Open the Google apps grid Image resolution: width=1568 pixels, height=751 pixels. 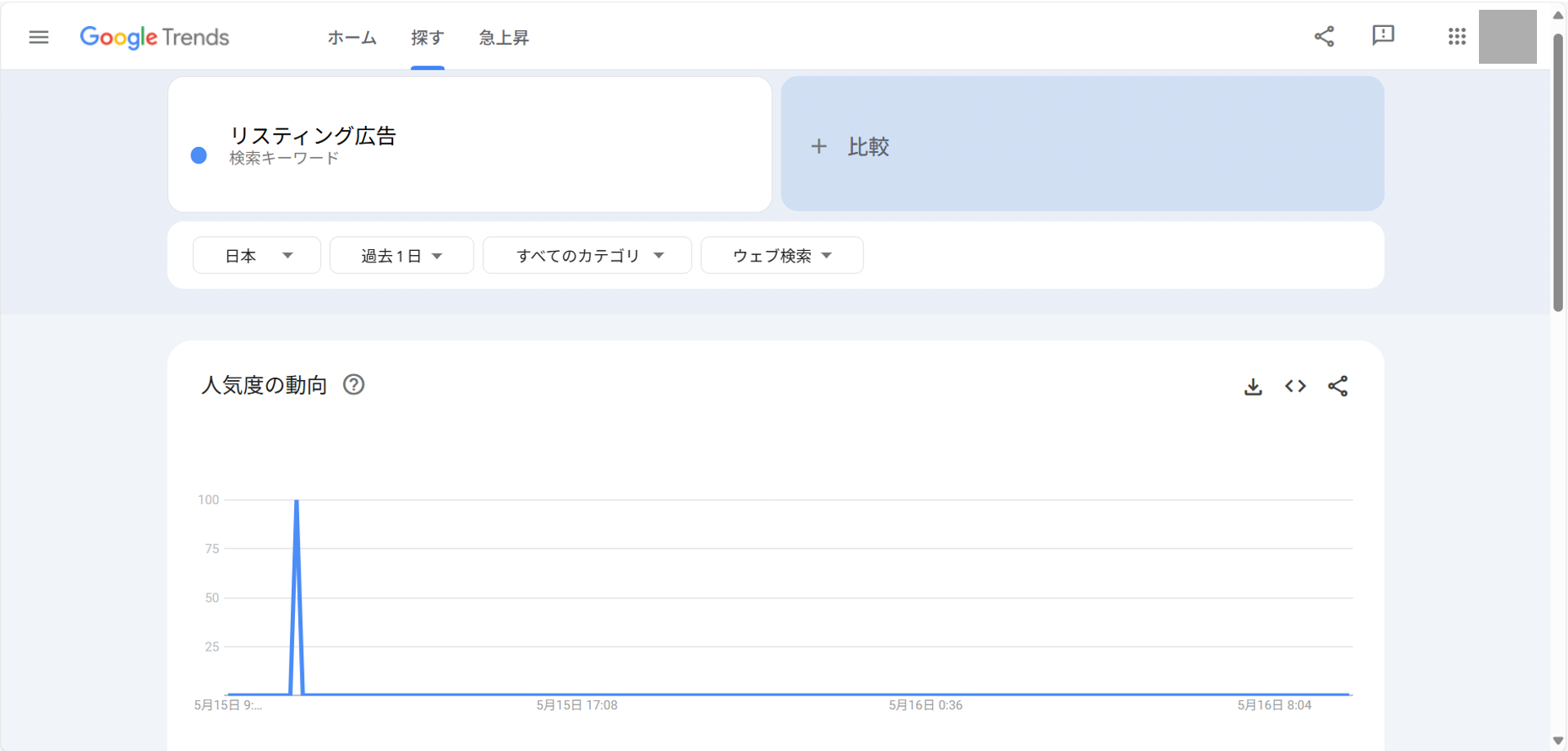point(1457,36)
